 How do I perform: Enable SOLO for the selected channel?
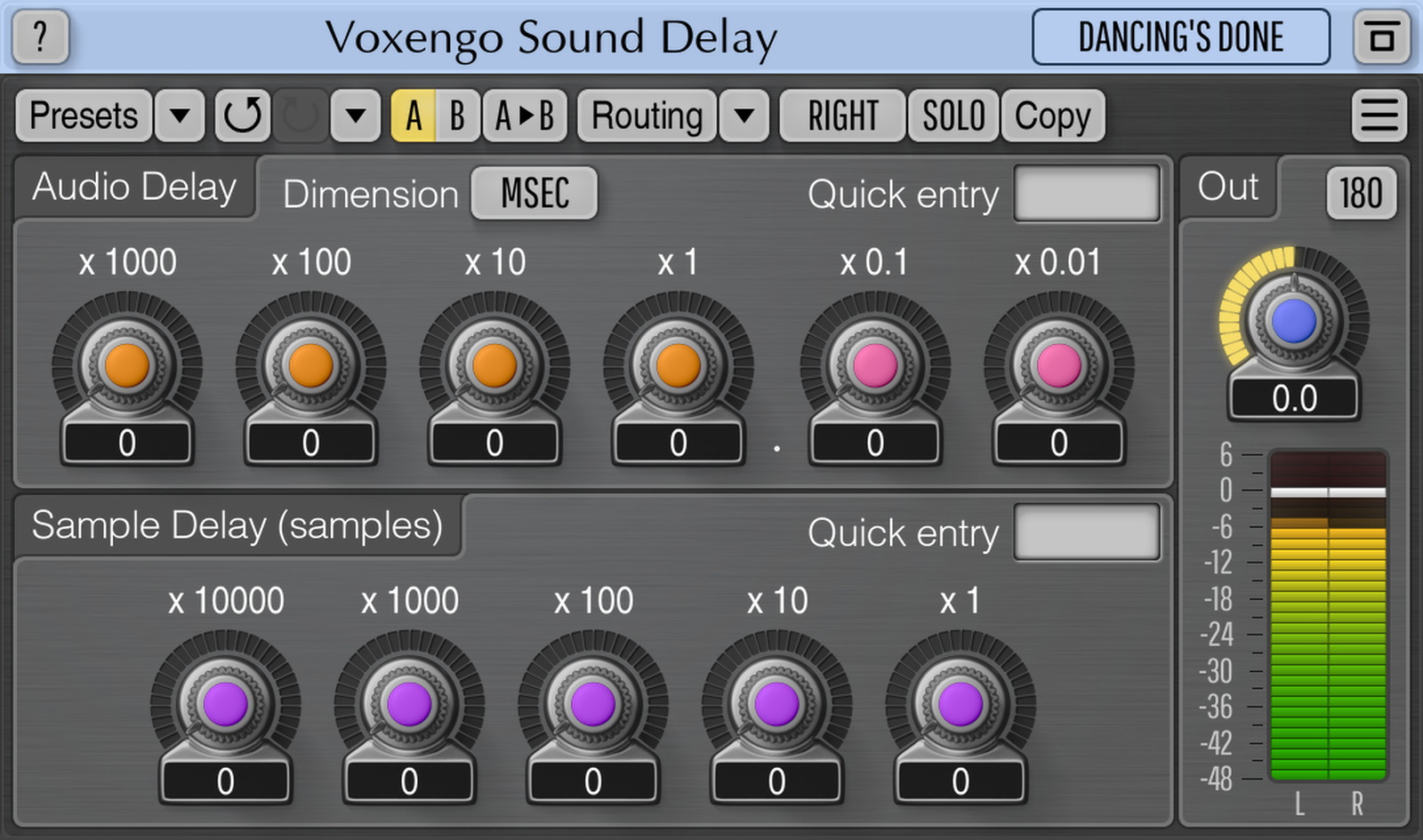point(953,116)
